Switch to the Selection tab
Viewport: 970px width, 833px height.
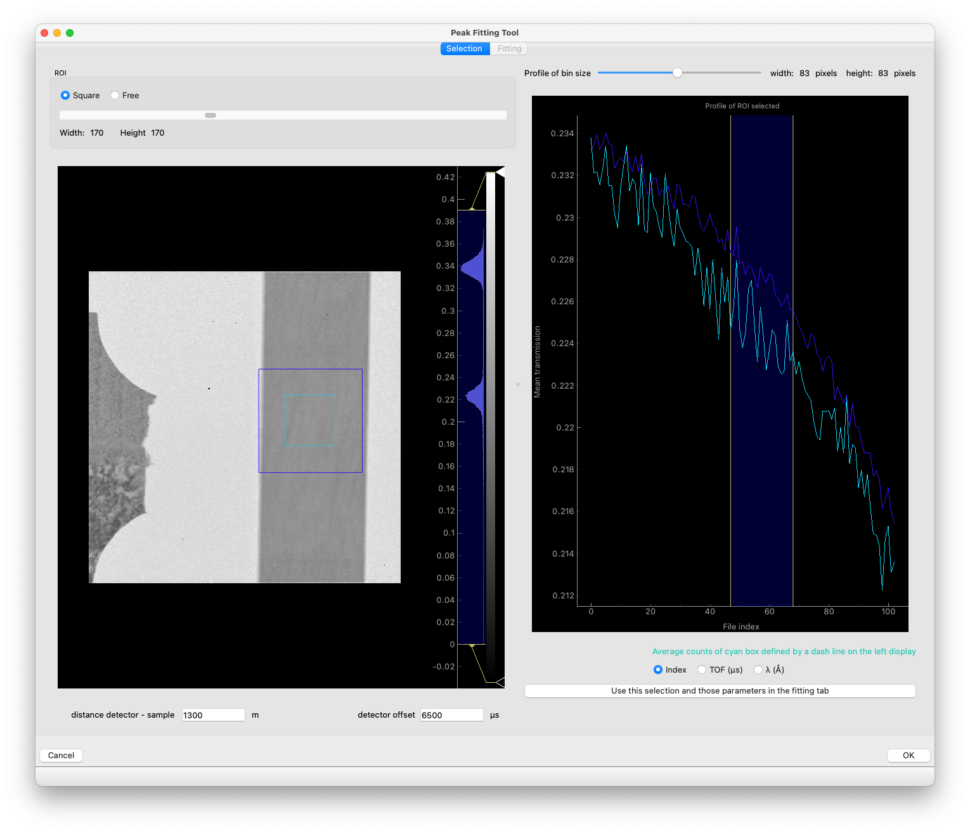click(x=464, y=48)
